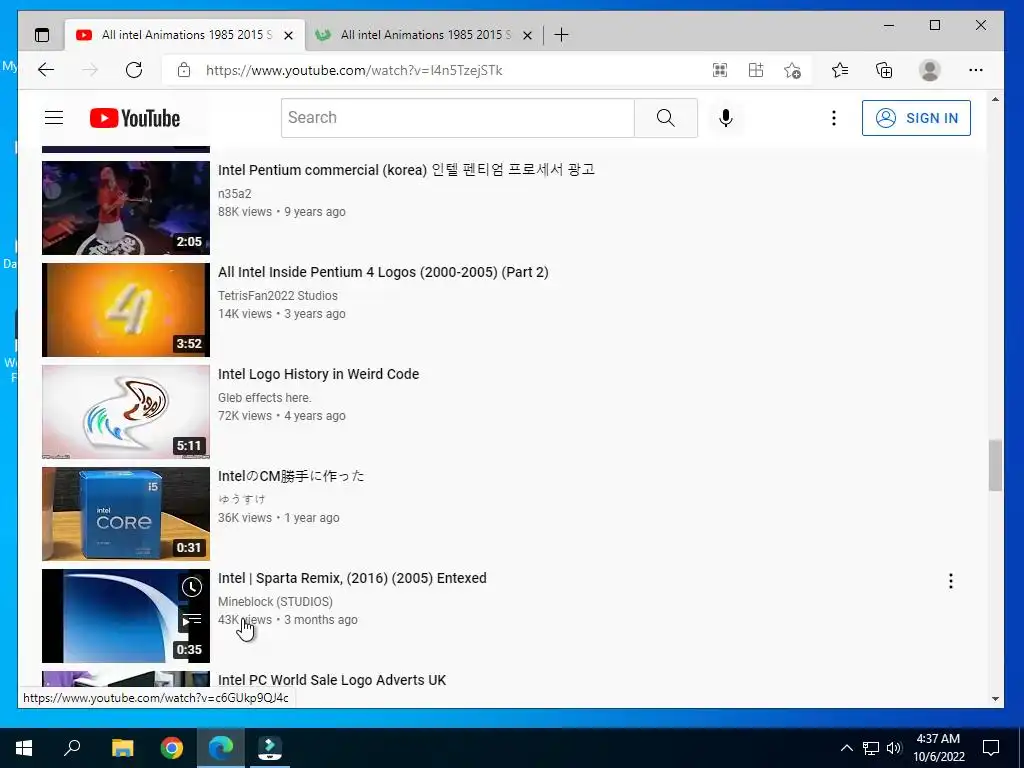This screenshot has height=768, width=1024.
Task: Show hidden system tray icons
Action: pos(846,748)
